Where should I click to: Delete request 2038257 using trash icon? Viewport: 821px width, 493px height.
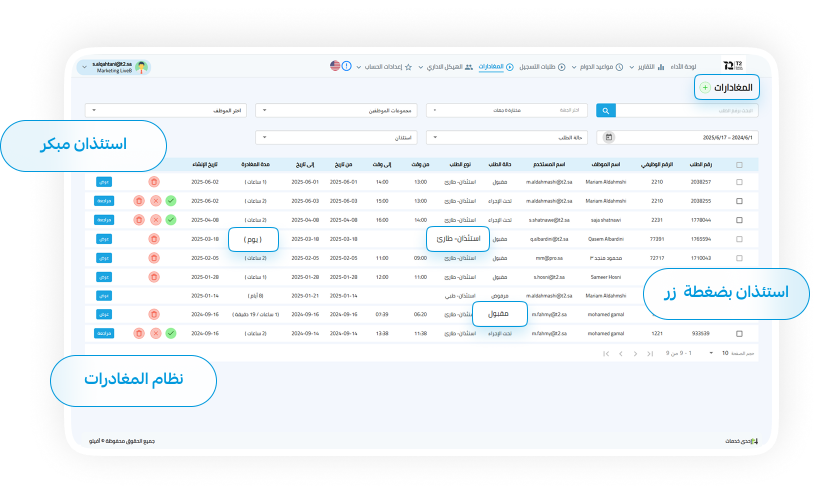(153, 182)
